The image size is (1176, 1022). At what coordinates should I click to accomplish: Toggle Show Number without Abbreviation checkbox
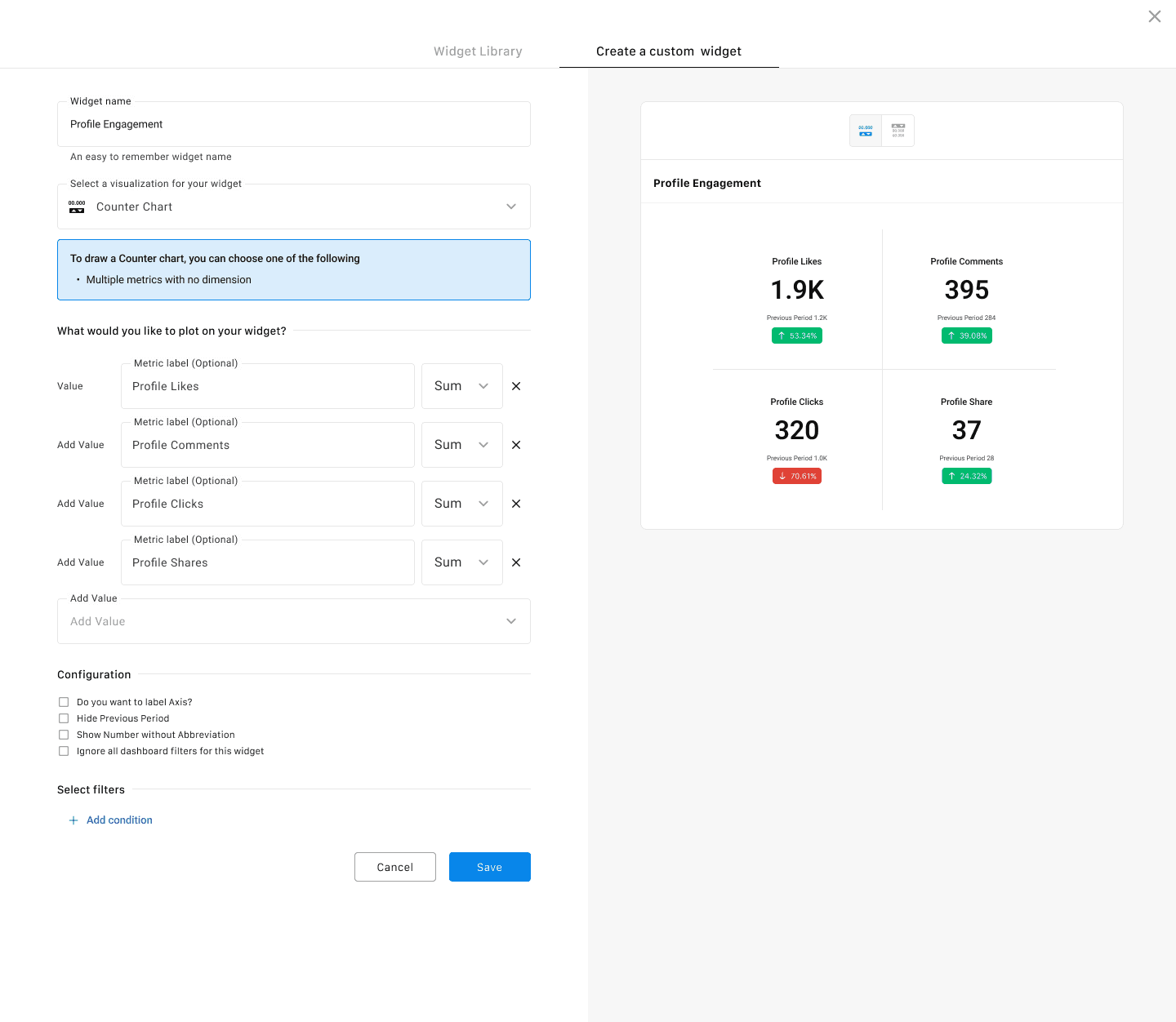(x=64, y=735)
